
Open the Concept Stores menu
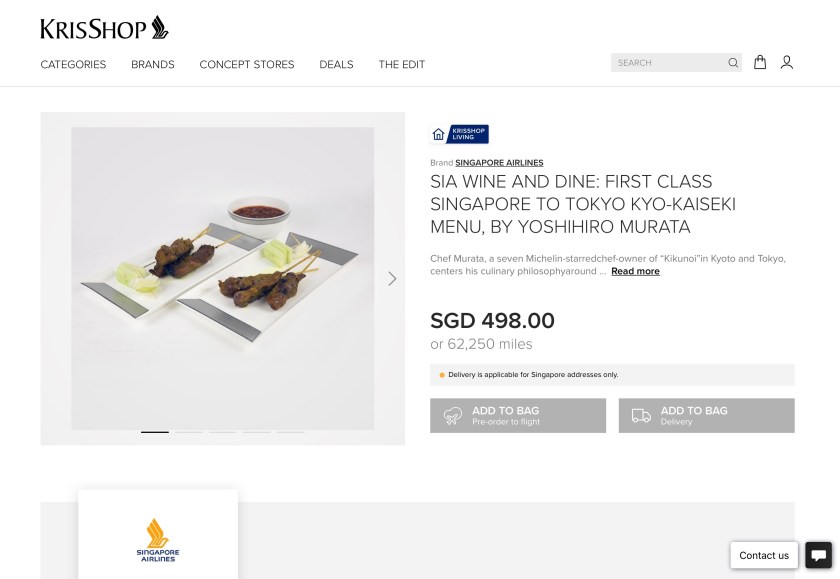pos(247,64)
